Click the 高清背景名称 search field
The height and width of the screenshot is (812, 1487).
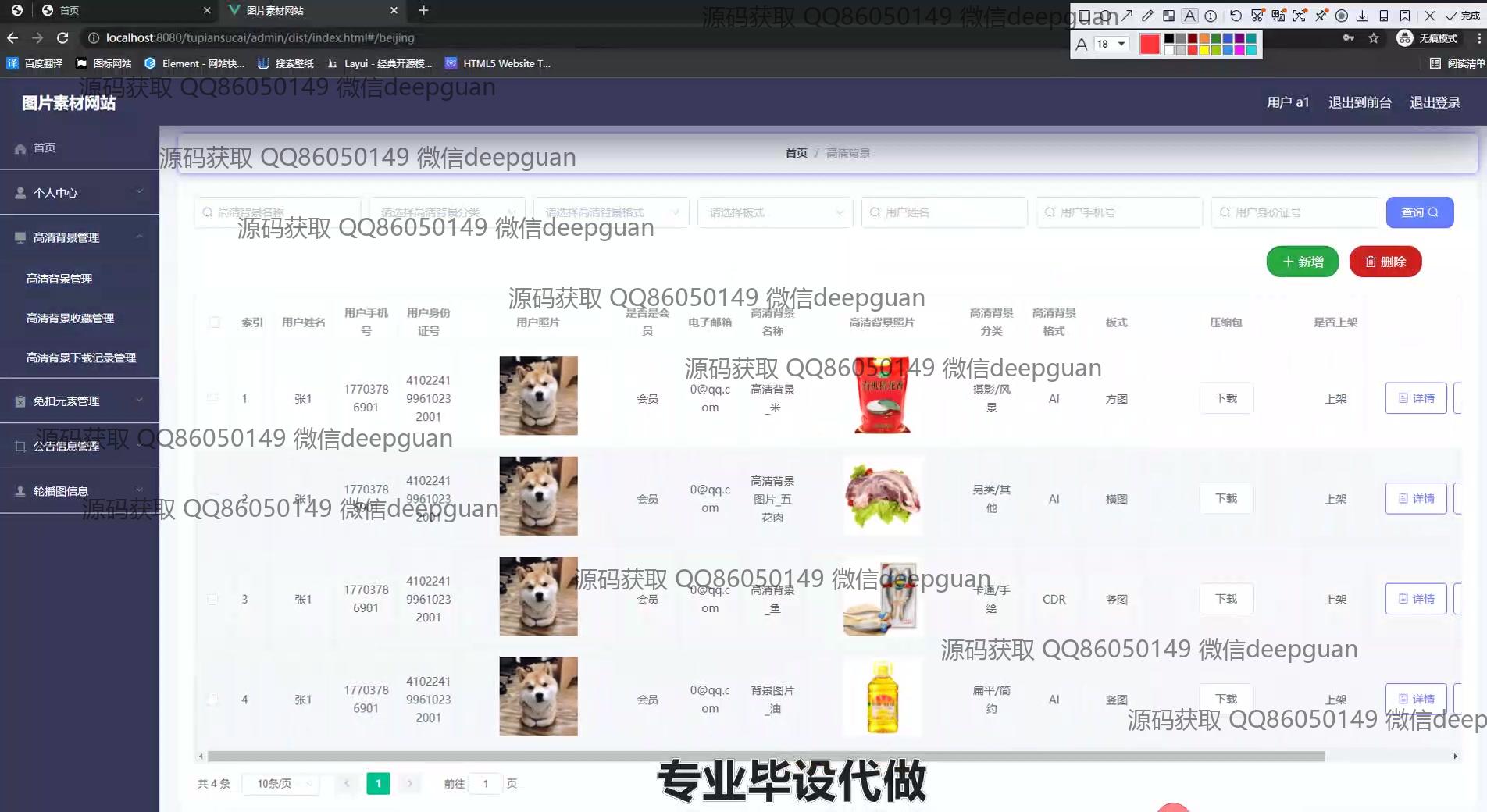pos(277,212)
